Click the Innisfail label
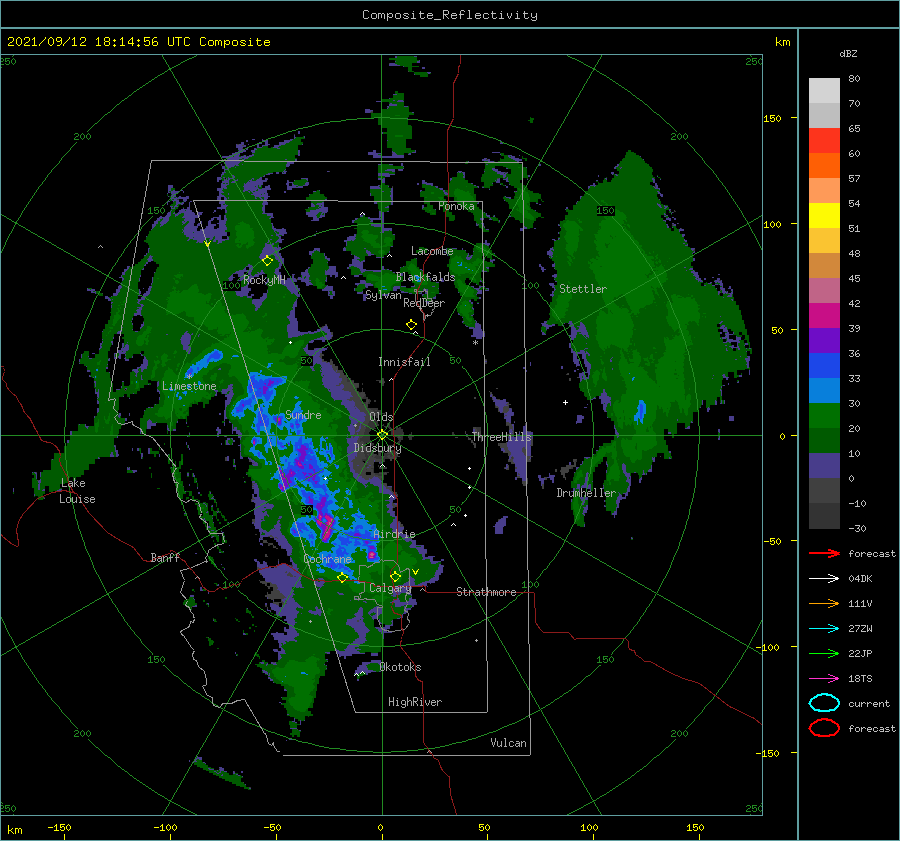 (404, 362)
